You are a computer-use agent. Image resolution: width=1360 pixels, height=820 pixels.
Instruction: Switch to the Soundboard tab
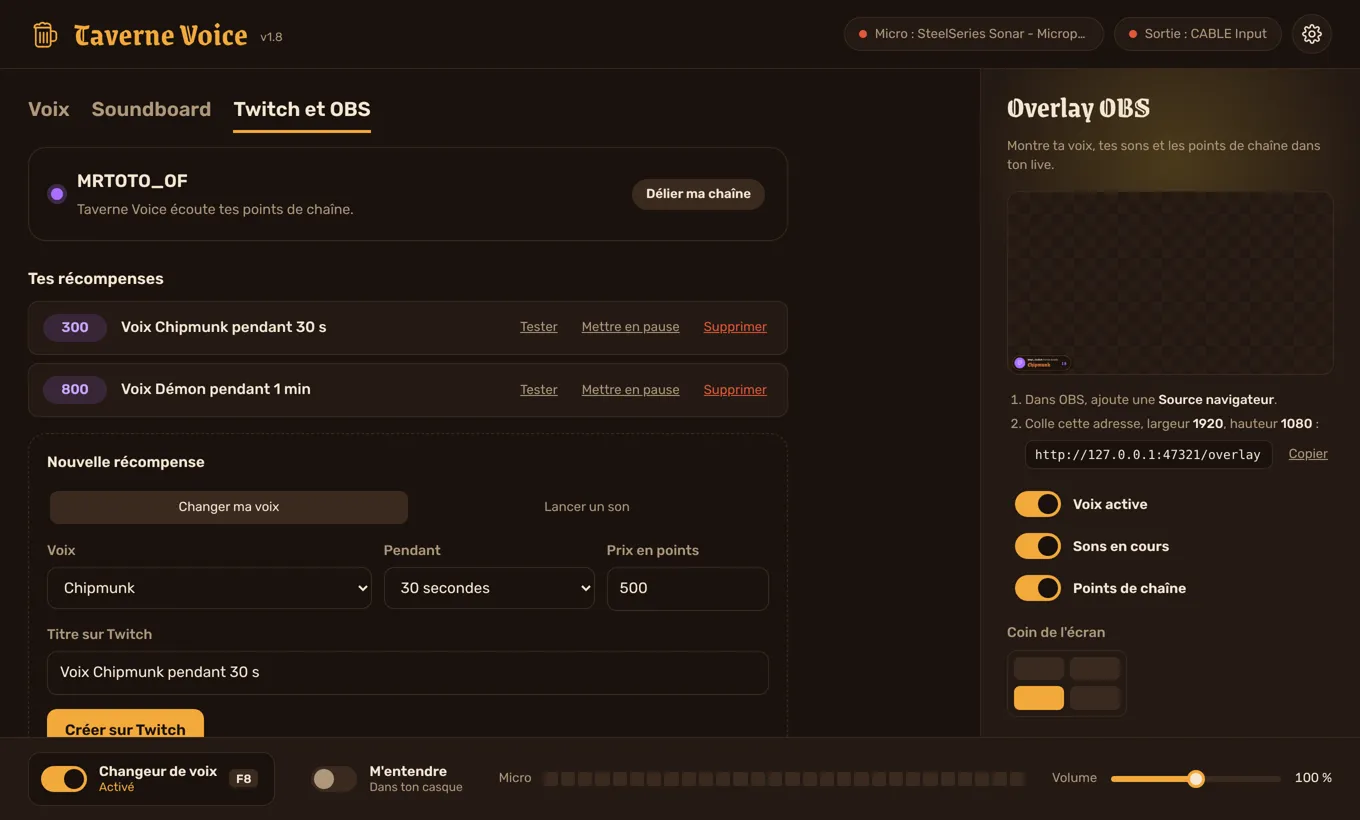151,109
